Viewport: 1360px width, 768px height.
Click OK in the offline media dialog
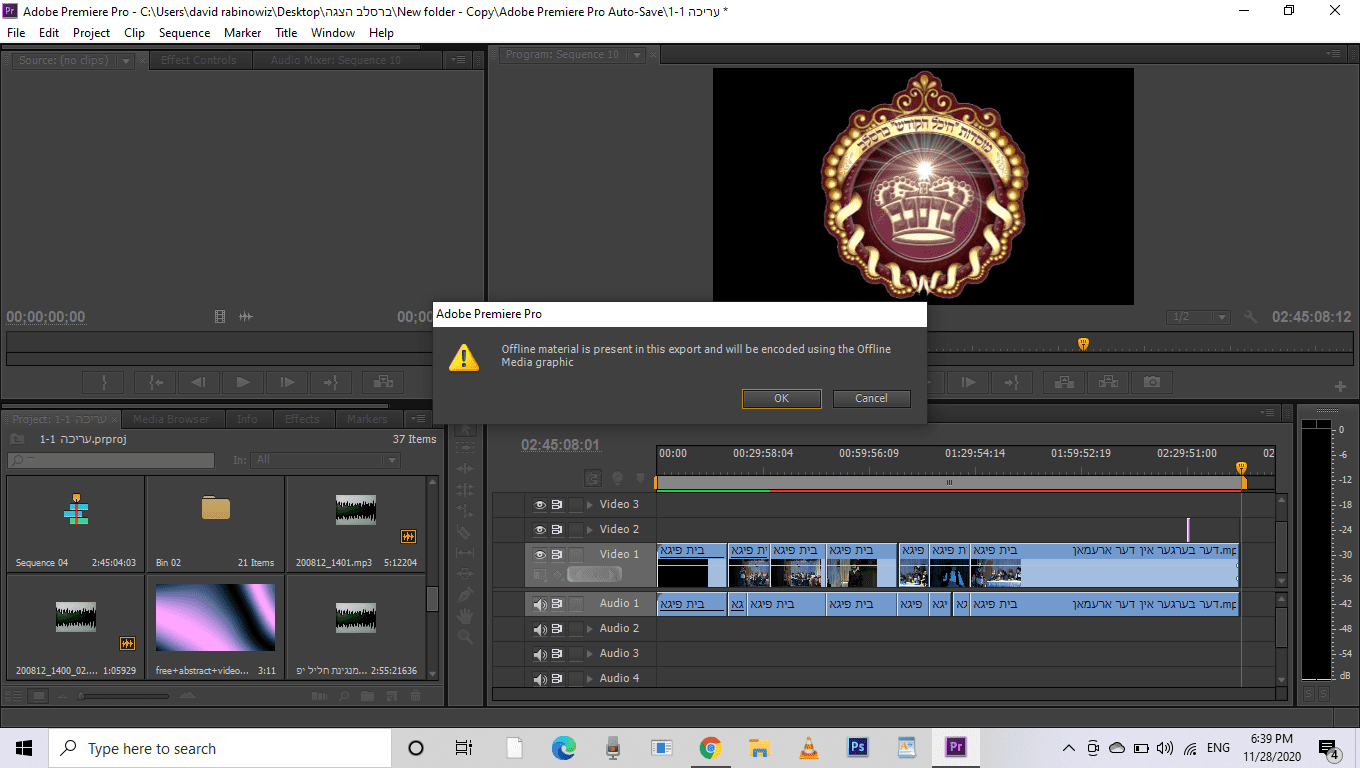pyautogui.click(x=781, y=398)
